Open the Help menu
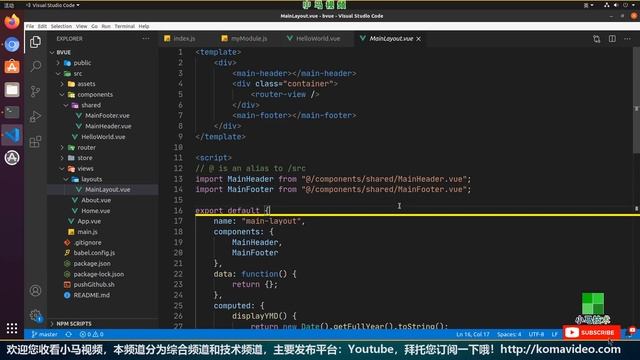The width and height of the screenshot is (640, 360). 144,26
